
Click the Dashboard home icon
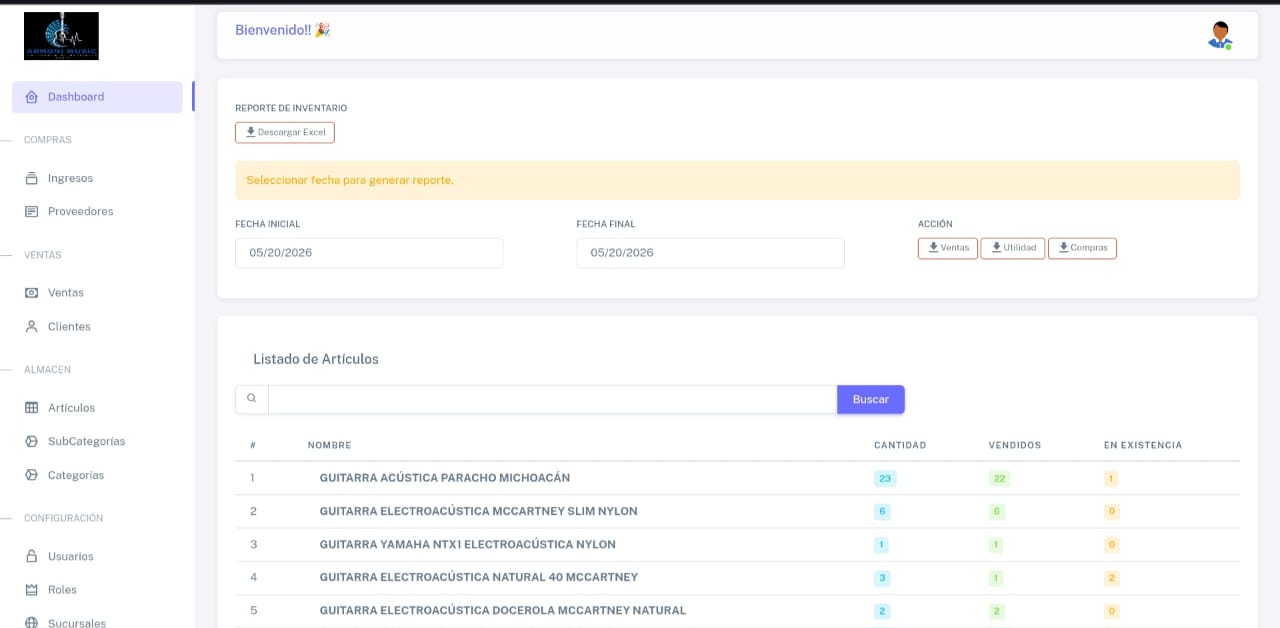tap(31, 97)
